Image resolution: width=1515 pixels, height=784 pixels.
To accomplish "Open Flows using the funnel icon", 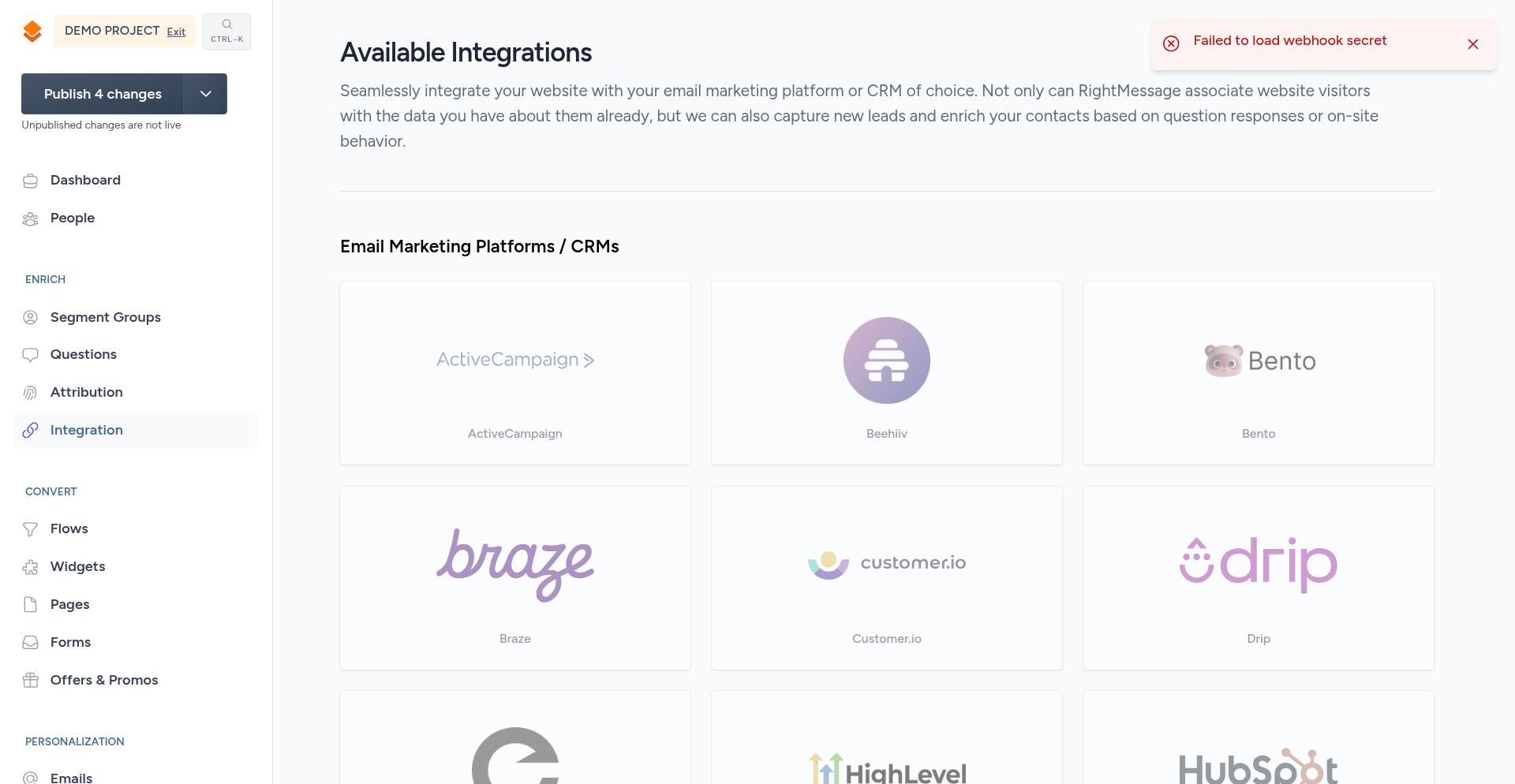I will tap(30, 528).
